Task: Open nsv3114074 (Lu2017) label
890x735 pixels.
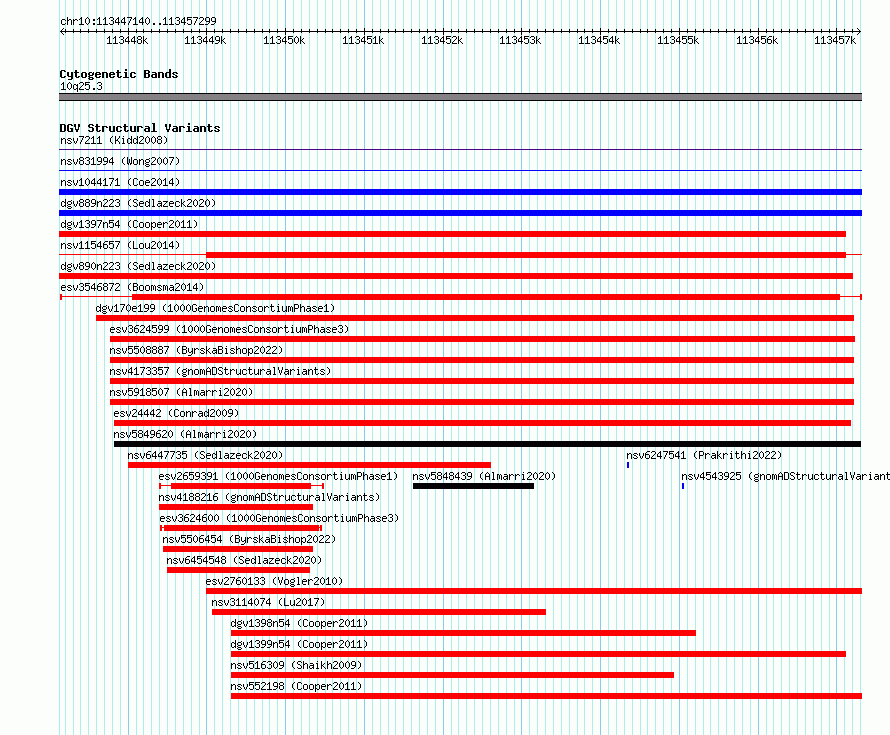Action: [x=268, y=602]
